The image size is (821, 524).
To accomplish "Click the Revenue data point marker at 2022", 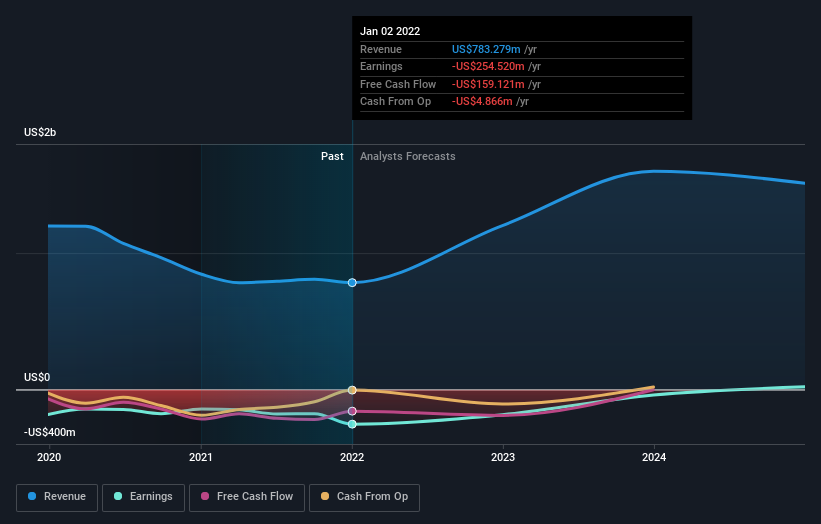I will click(352, 283).
